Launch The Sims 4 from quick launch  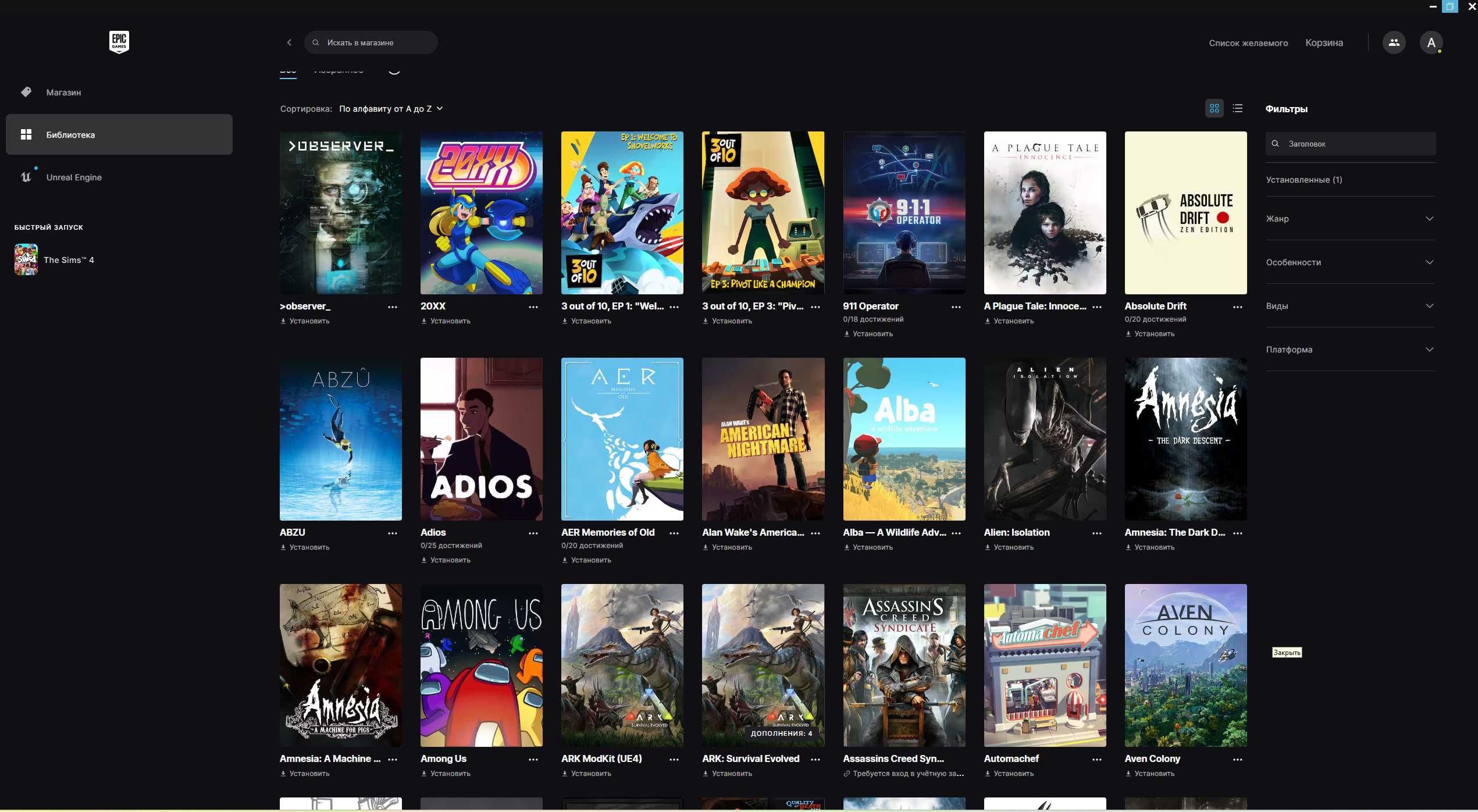(x=55, y=259)
